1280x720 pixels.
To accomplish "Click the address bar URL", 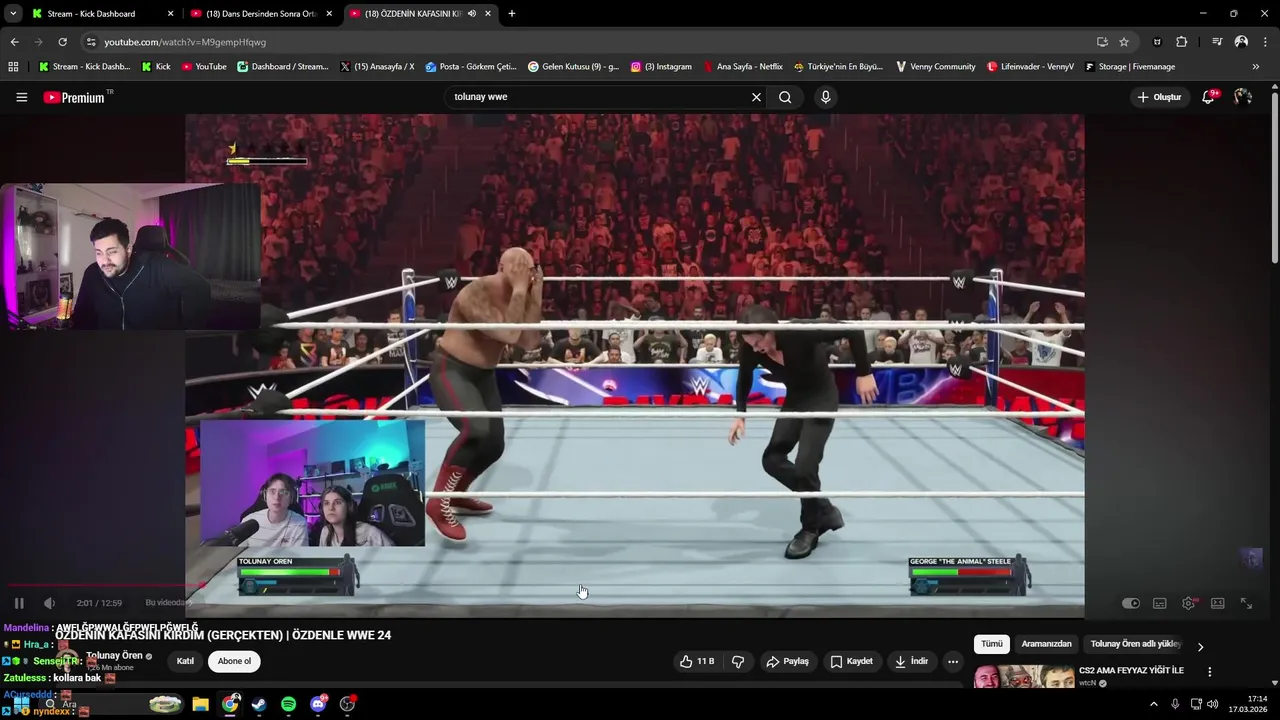I will click(x=185, y=42).
